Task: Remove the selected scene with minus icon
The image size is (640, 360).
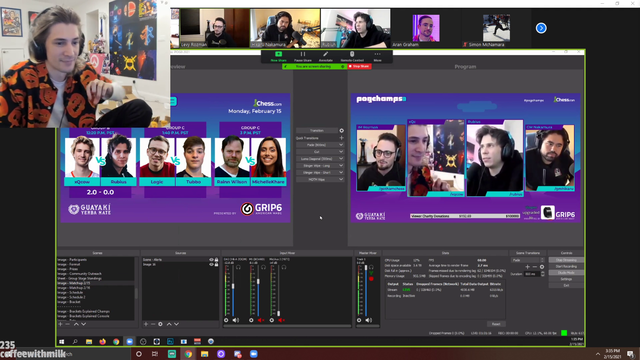Action: point(68,324)
